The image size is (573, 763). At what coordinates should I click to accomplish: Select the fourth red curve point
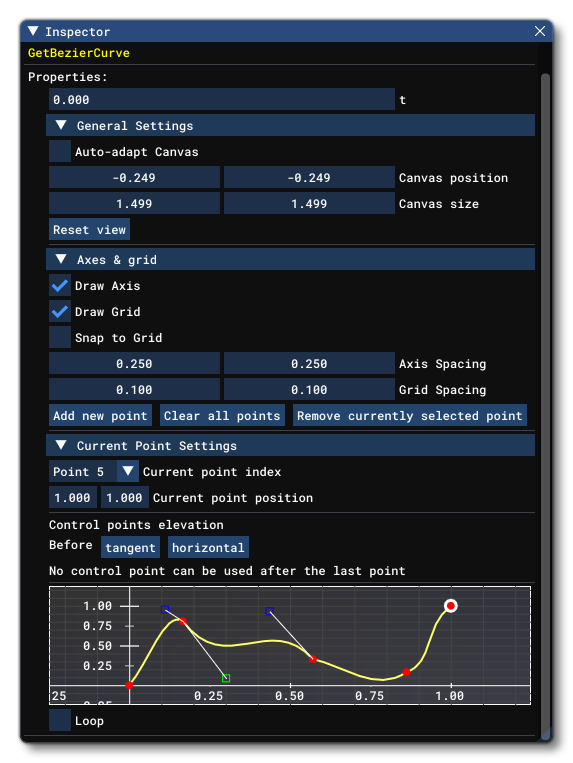click(x=407, y=672)
